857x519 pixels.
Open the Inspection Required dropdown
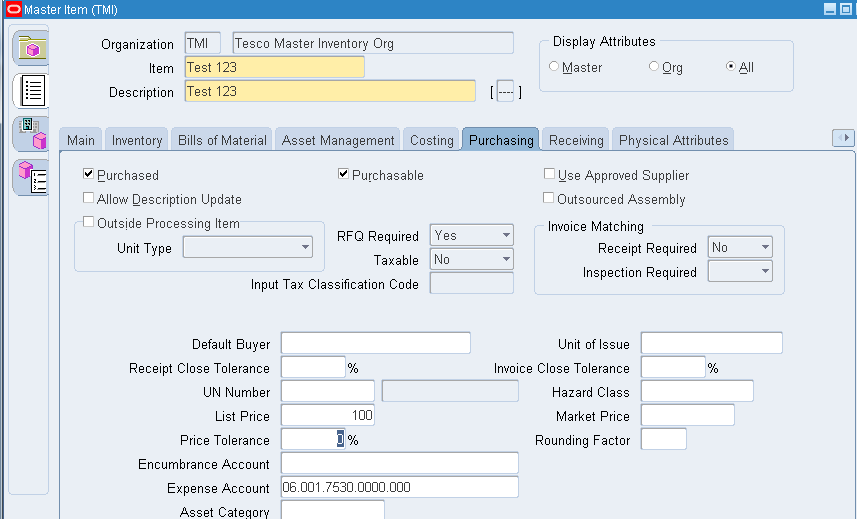tap(740, 271)
